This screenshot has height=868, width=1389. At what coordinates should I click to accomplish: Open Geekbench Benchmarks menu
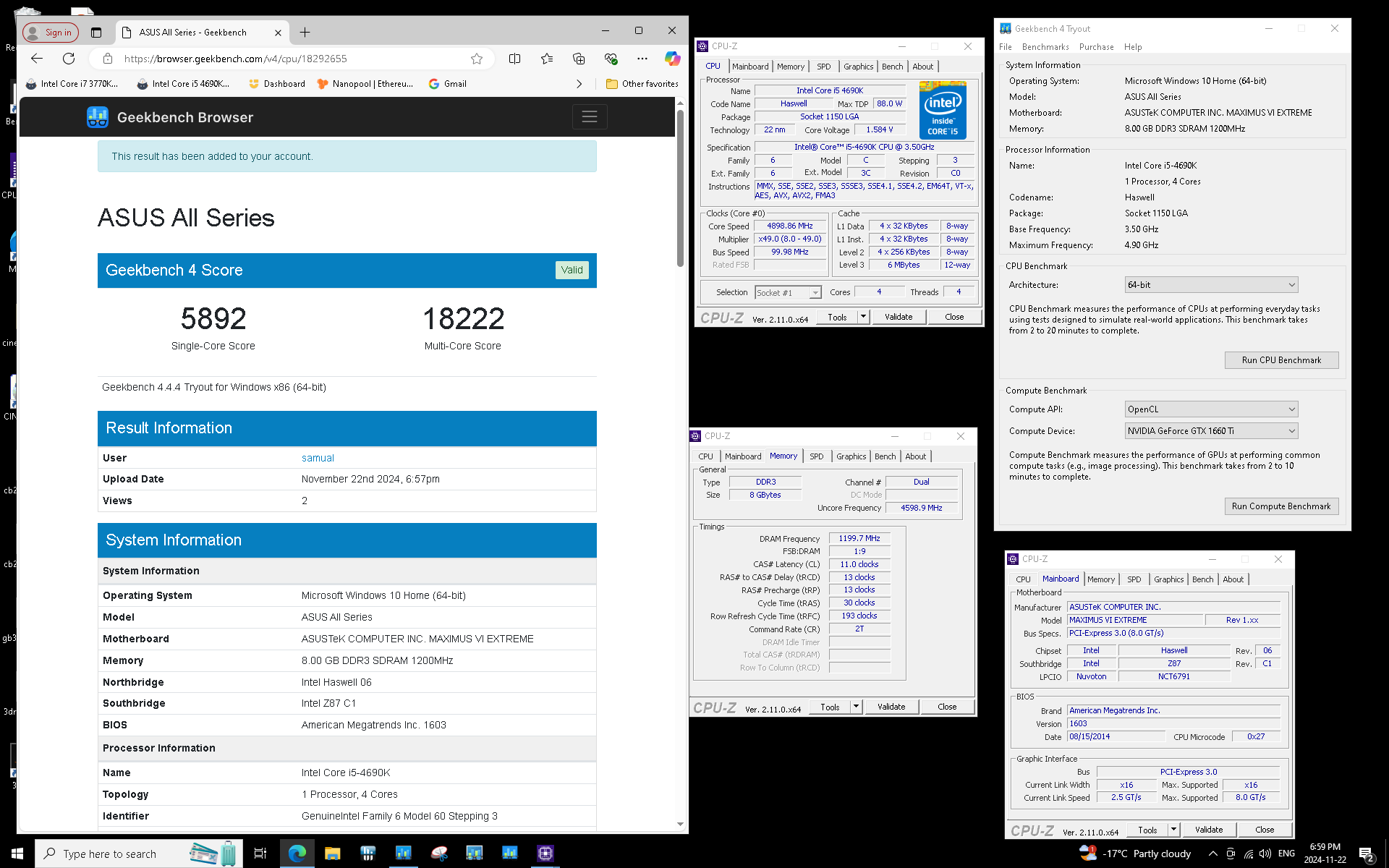(x=1045, y=47)
